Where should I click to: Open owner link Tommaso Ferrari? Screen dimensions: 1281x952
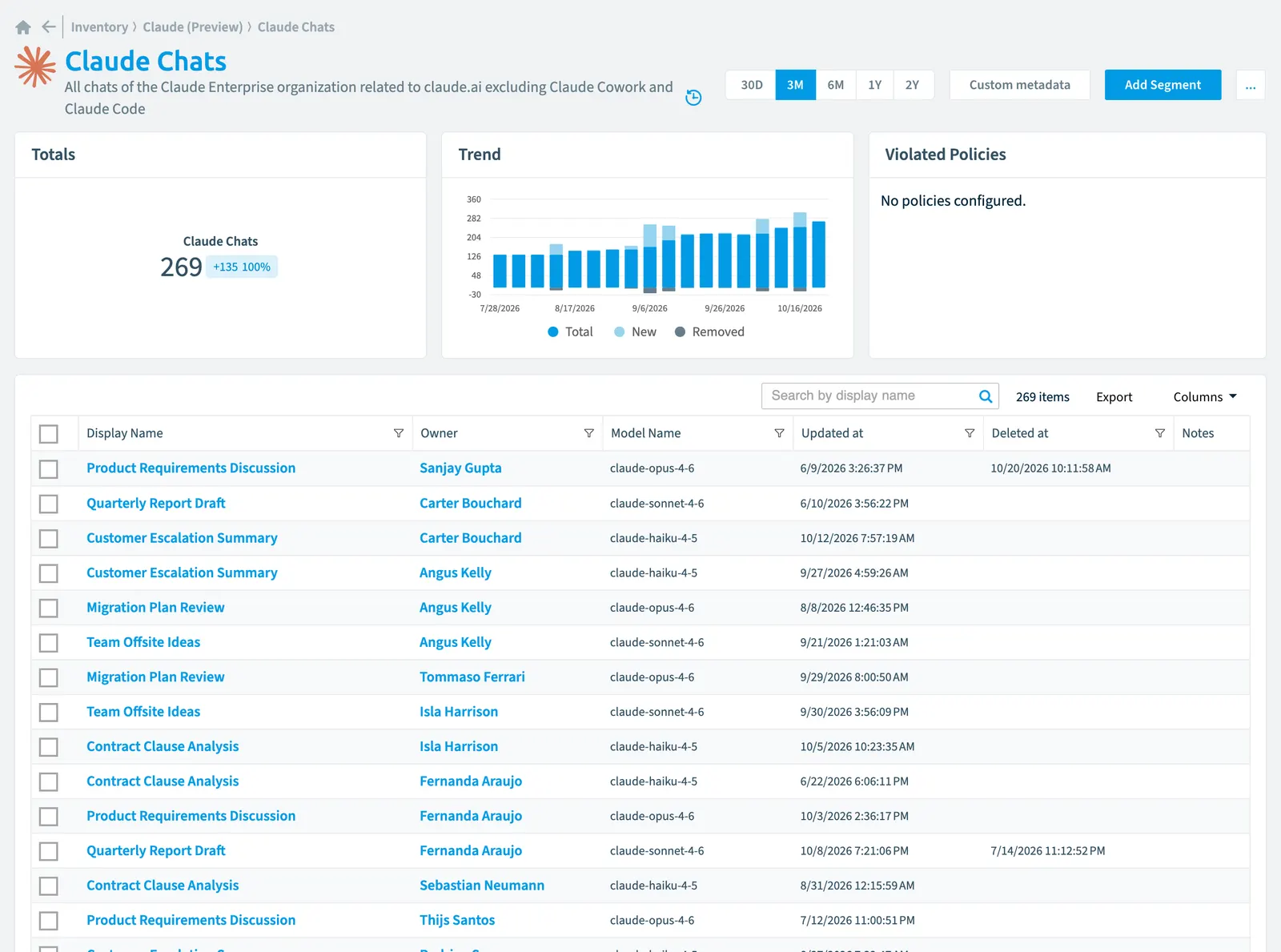(x=472, y=677)
